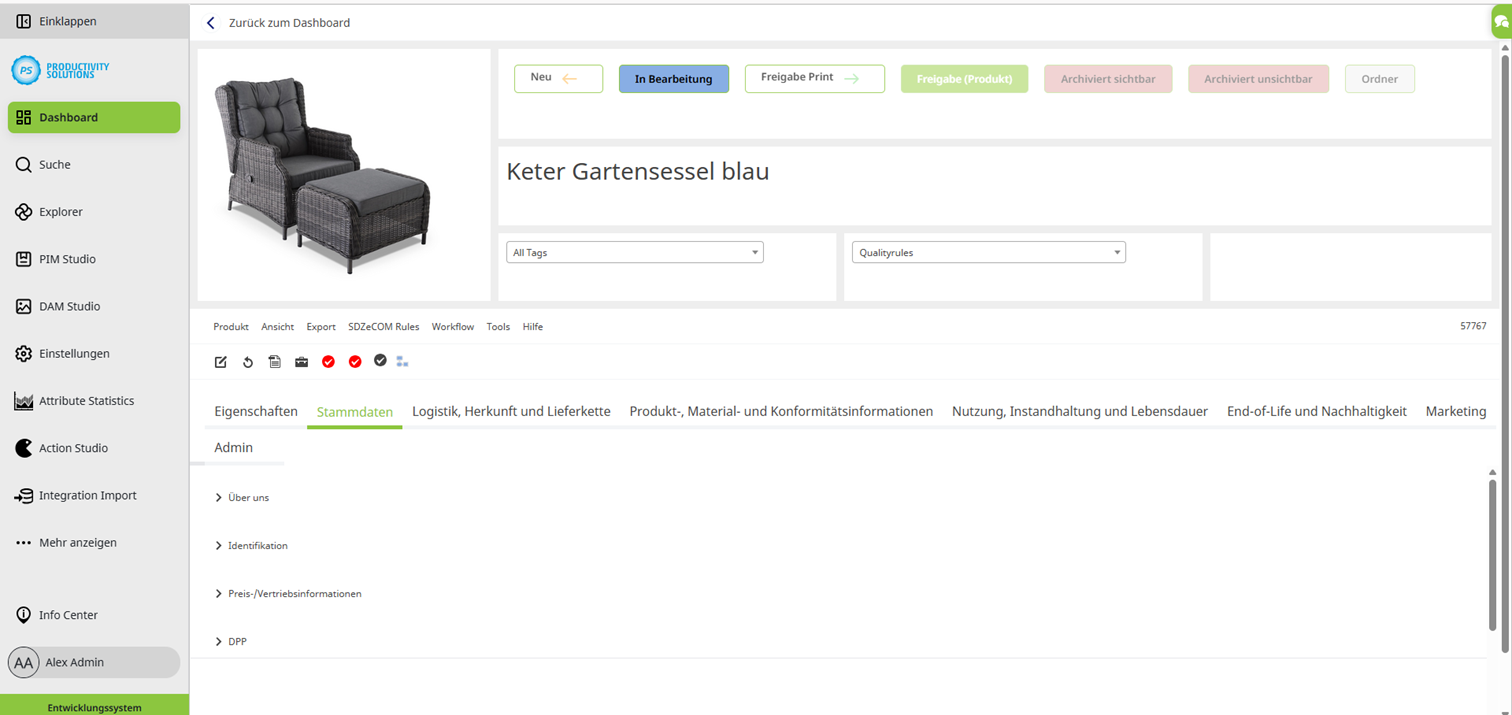Screen dimensions: 1512x715
Task: Click the first red checkmark icon
Action: point(328,362)
